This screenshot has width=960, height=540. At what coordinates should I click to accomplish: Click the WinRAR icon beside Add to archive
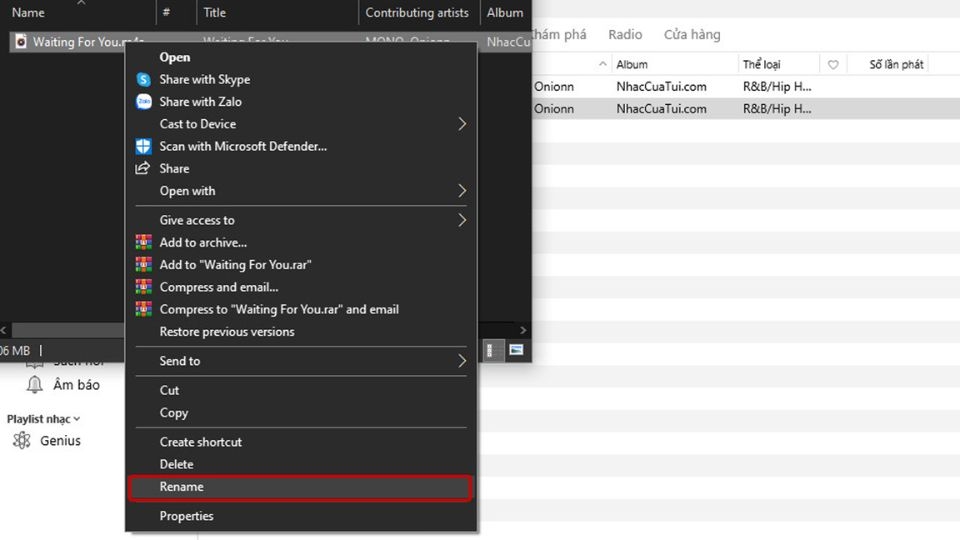pyautogui.click(x=143, y=242)
